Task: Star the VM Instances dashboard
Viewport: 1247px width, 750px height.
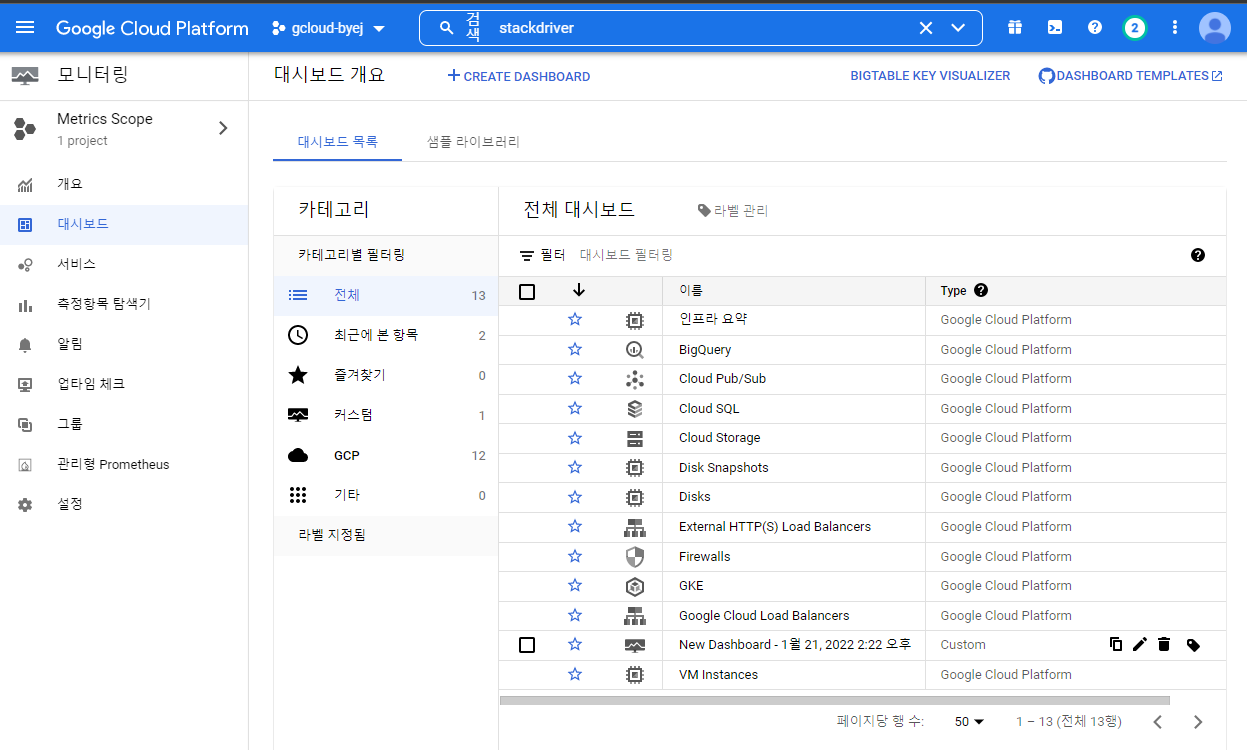Action: [x=575, y=675]
